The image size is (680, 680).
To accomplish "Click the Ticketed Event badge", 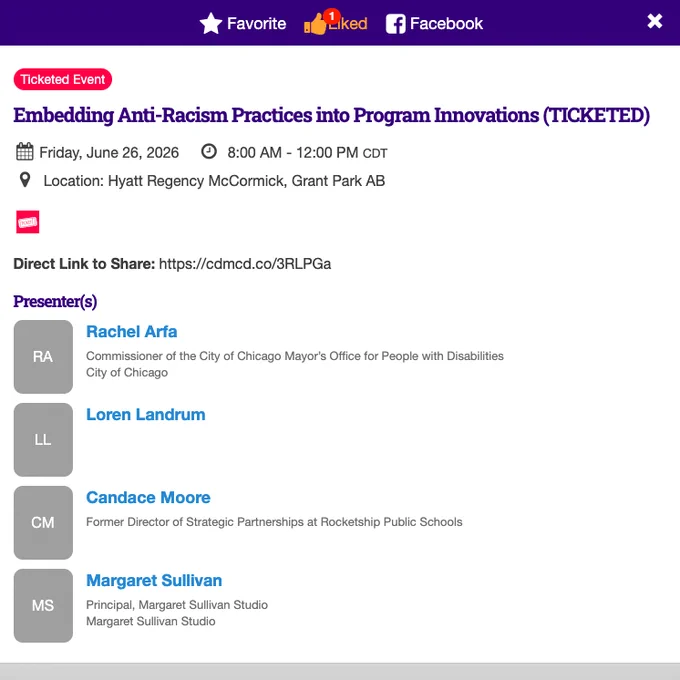I will pos(63,79).
